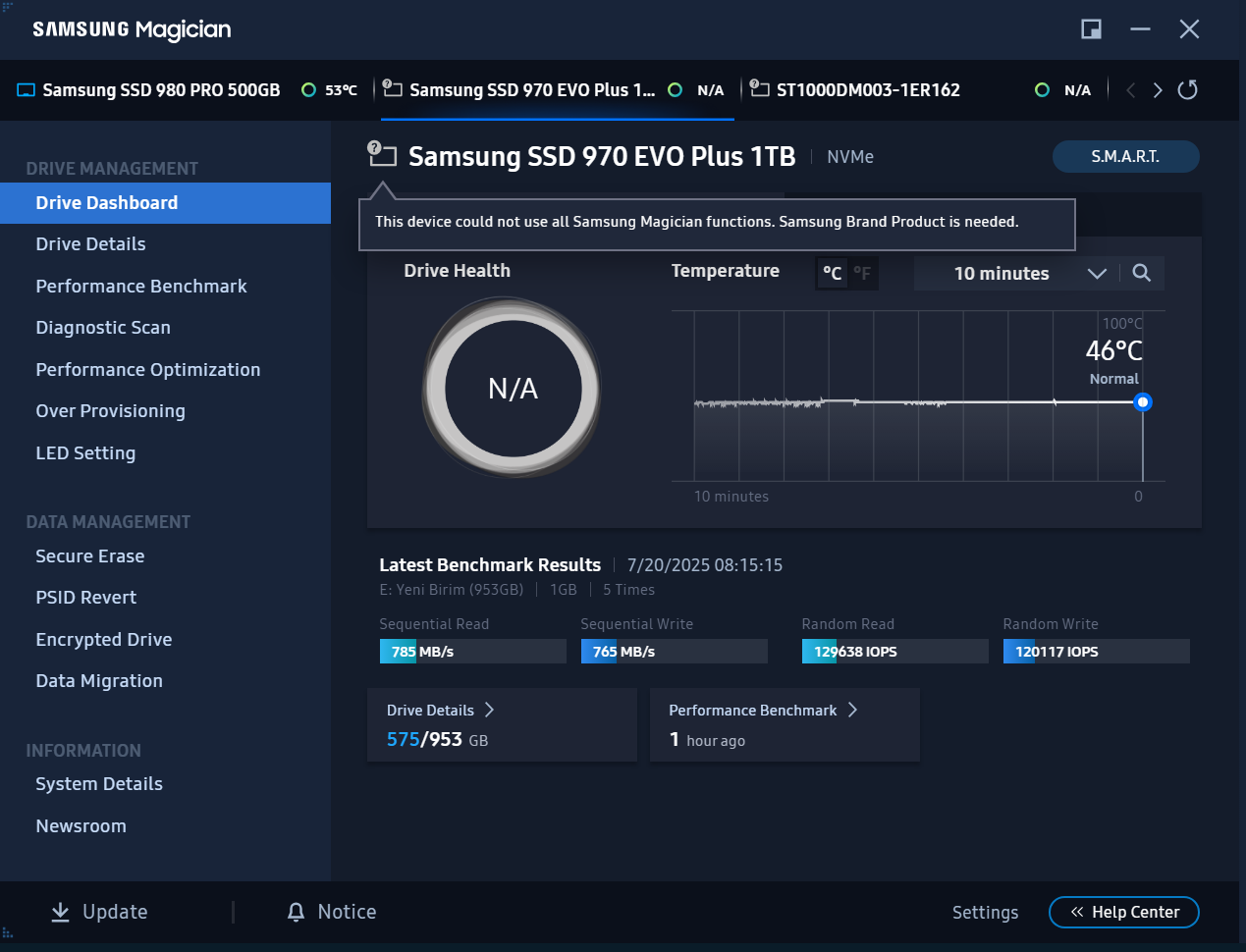Click the Notice label
Viewport: 1246px width, 952px height.
tap(347, 912)
